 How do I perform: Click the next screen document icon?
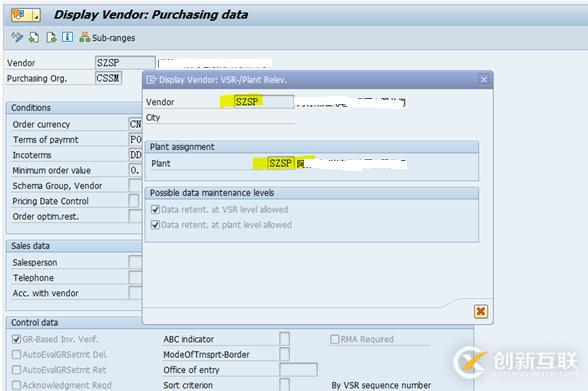click(x=51, y=37)
